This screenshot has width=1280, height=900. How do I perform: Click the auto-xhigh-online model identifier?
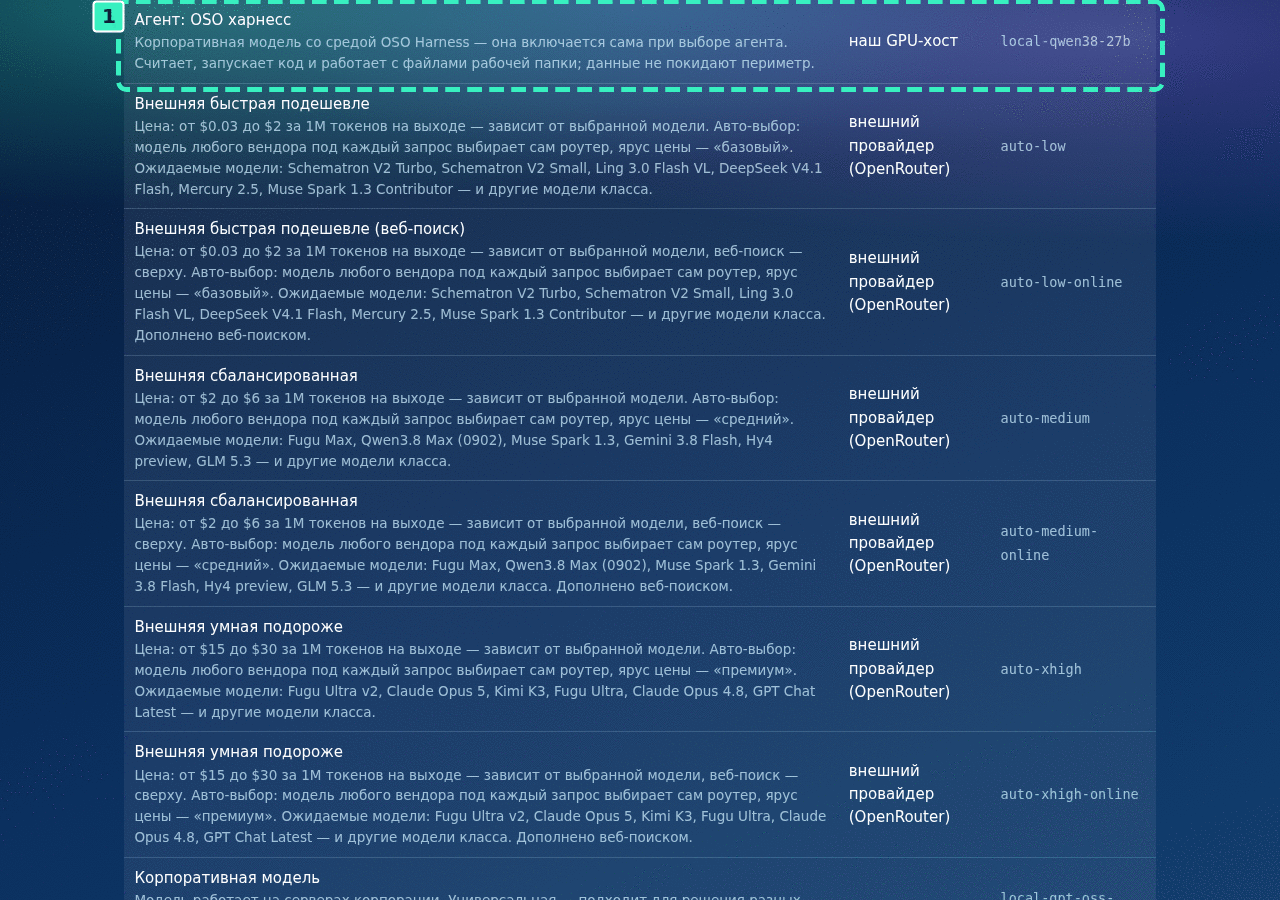(x=1069, y=794)
